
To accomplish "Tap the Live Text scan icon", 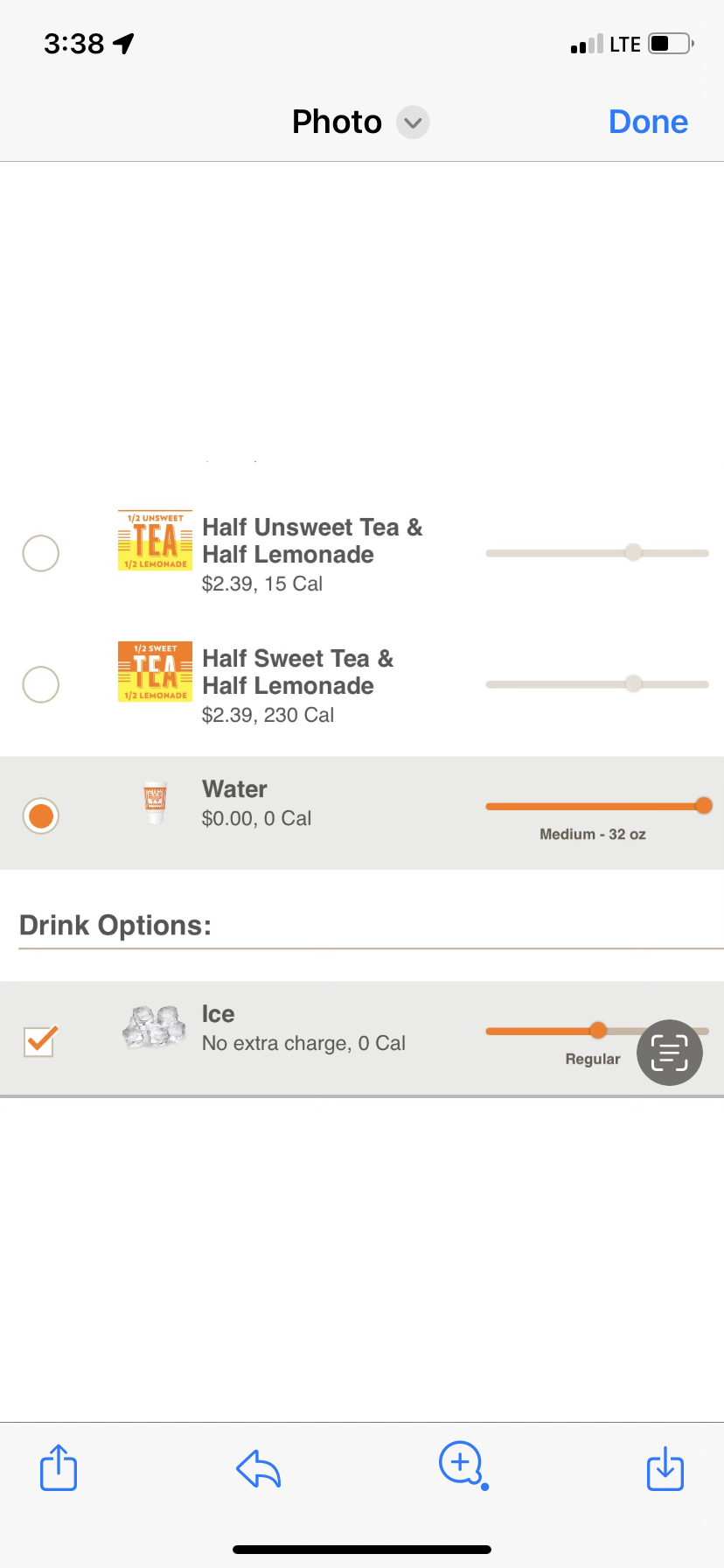I will 670,1053.
